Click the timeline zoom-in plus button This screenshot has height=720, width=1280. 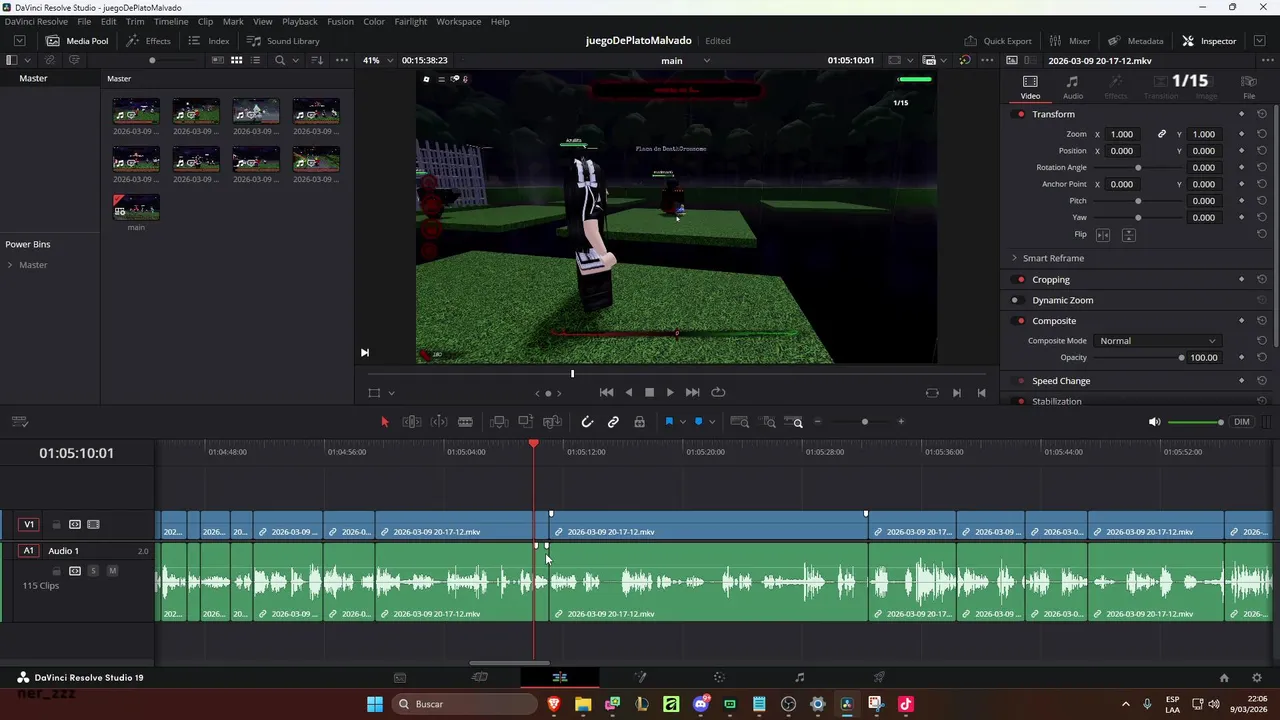tap(901, 422)
